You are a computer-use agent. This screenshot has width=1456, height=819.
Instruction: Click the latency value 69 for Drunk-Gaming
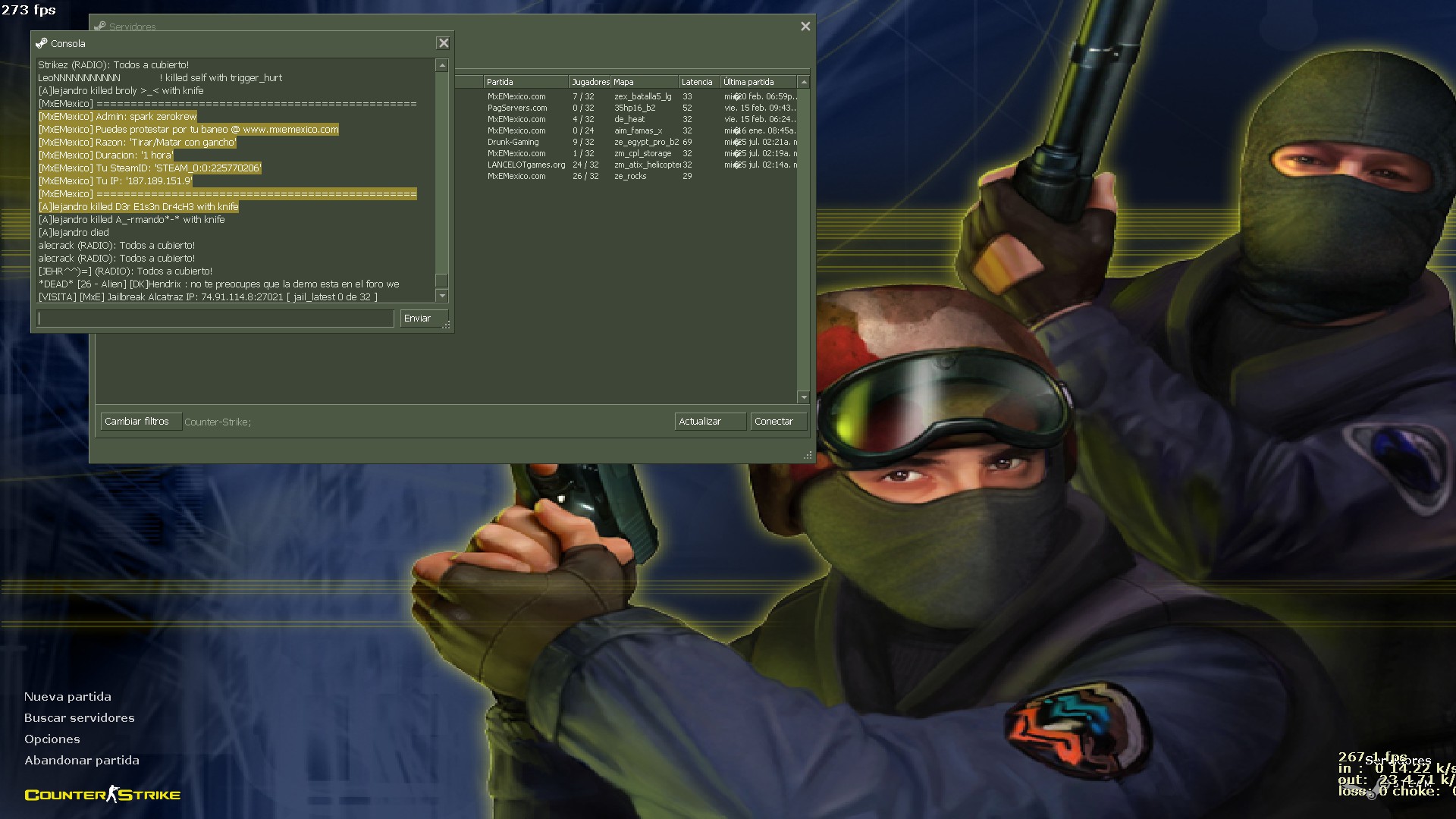[687, 142]
